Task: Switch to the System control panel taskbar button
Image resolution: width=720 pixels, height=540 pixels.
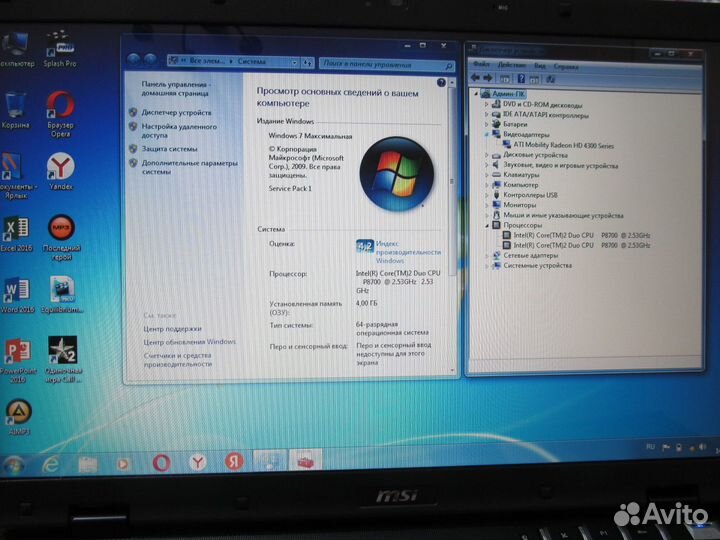Action: [270, 460]
